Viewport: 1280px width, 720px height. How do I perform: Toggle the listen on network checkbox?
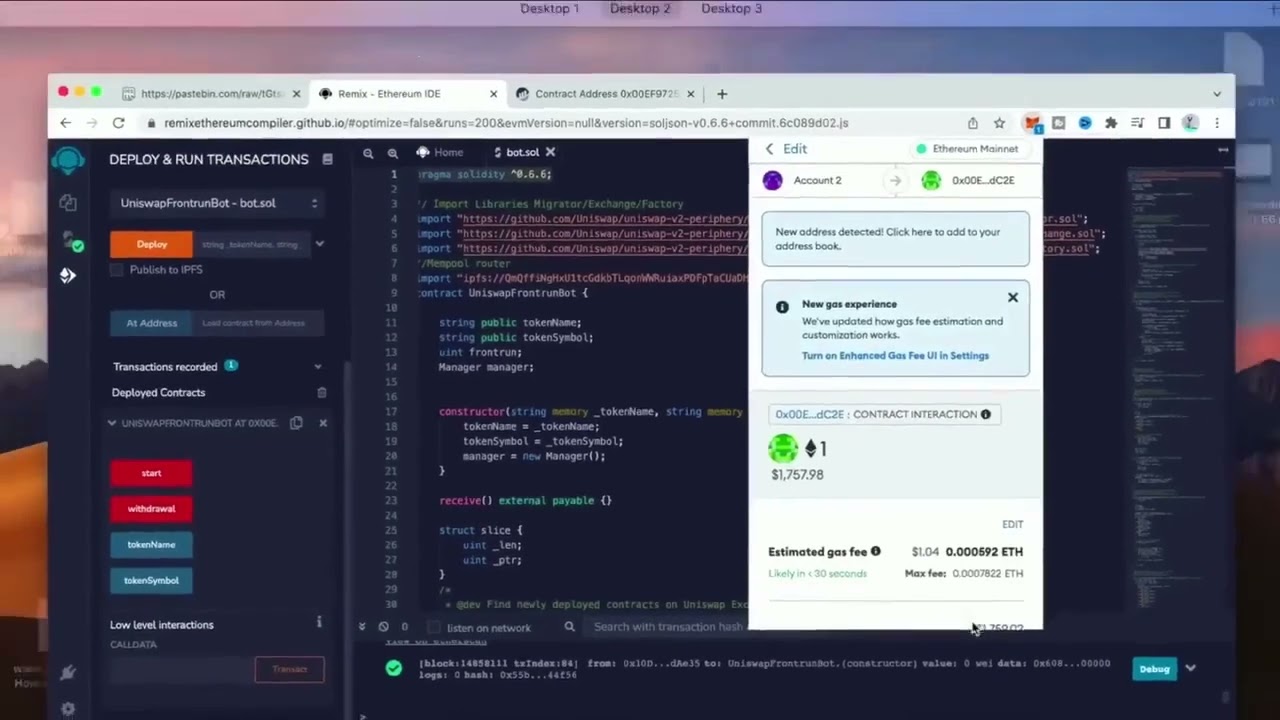pyautogui.click(x=434, y=627)
